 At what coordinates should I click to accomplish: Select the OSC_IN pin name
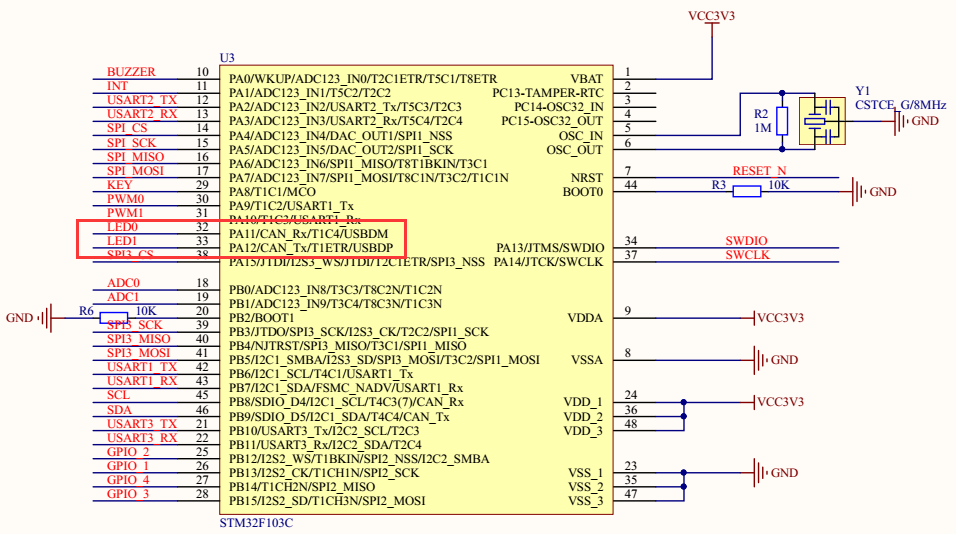click(x=581, y=136)
